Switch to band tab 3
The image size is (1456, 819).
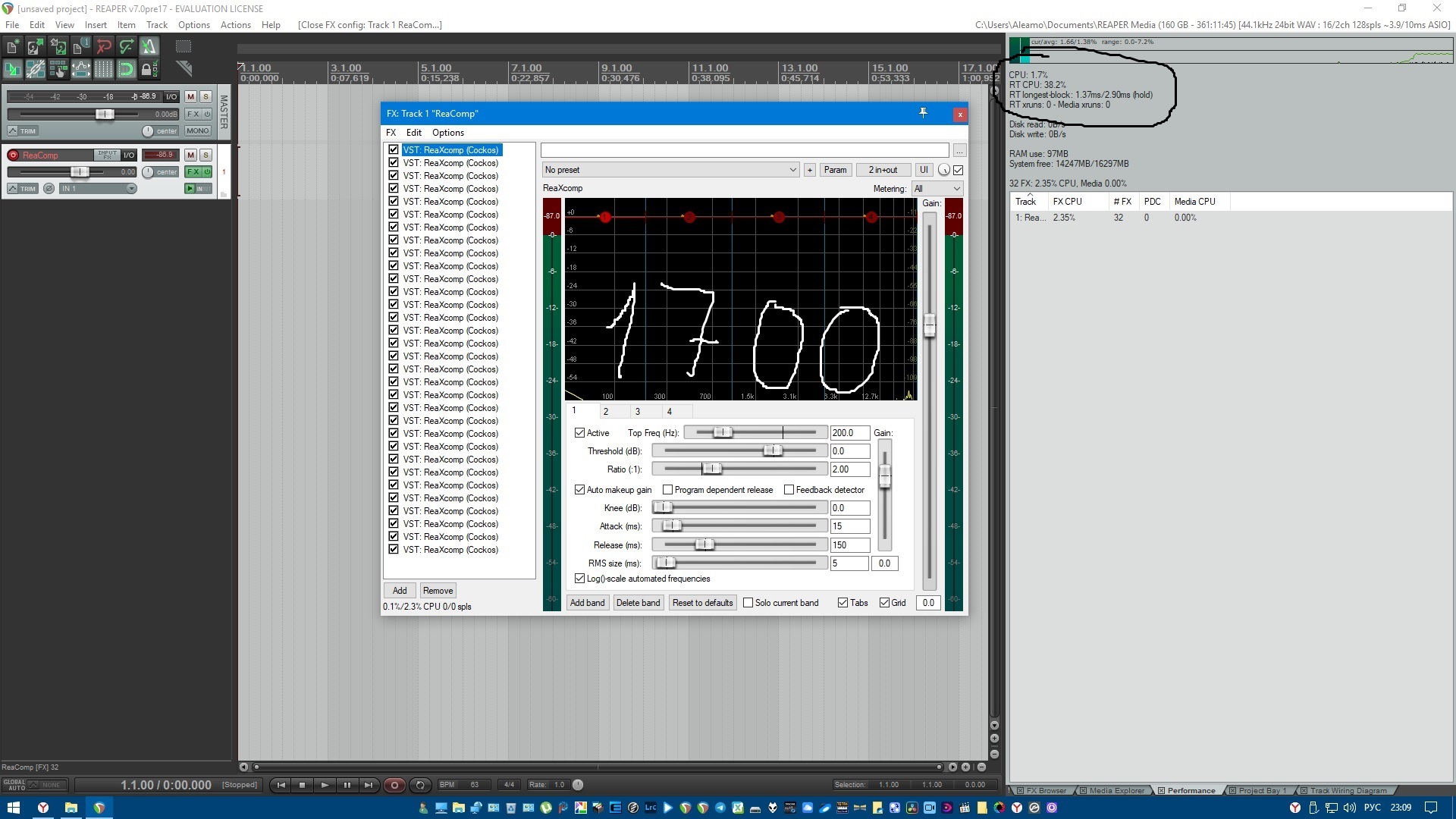click(x=638, y=412)
